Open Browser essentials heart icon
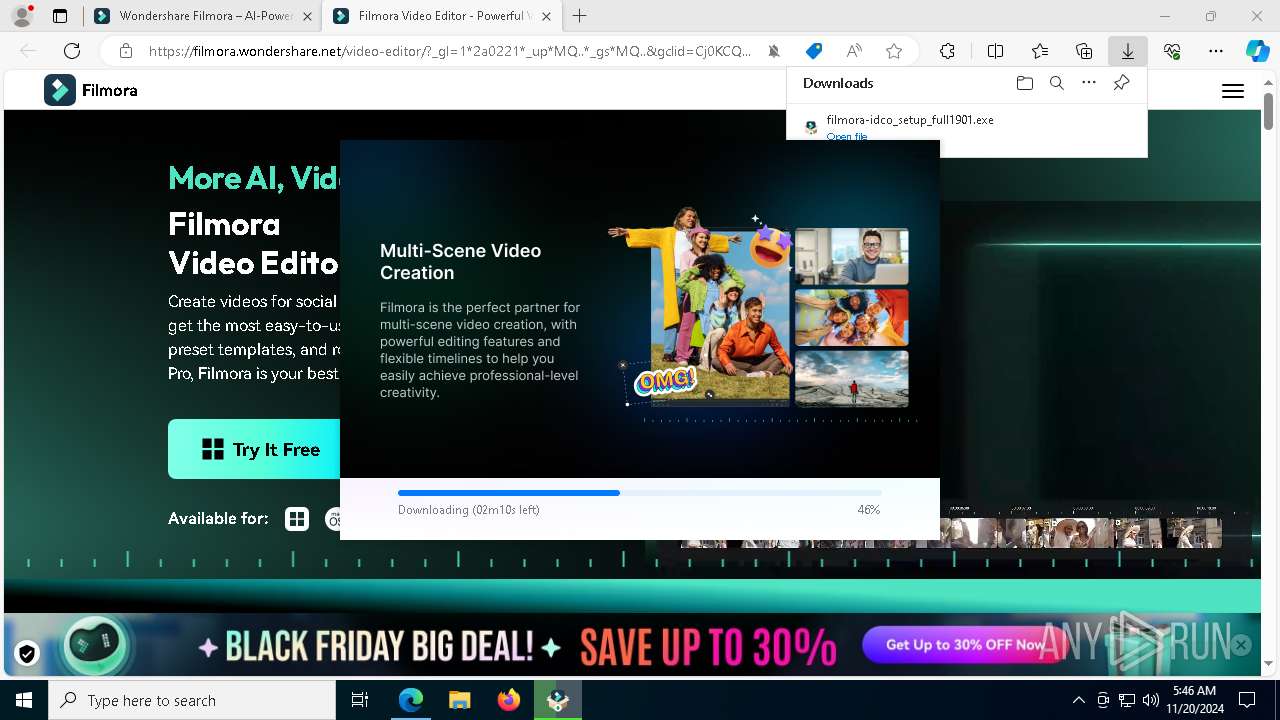 point(1172,51)
